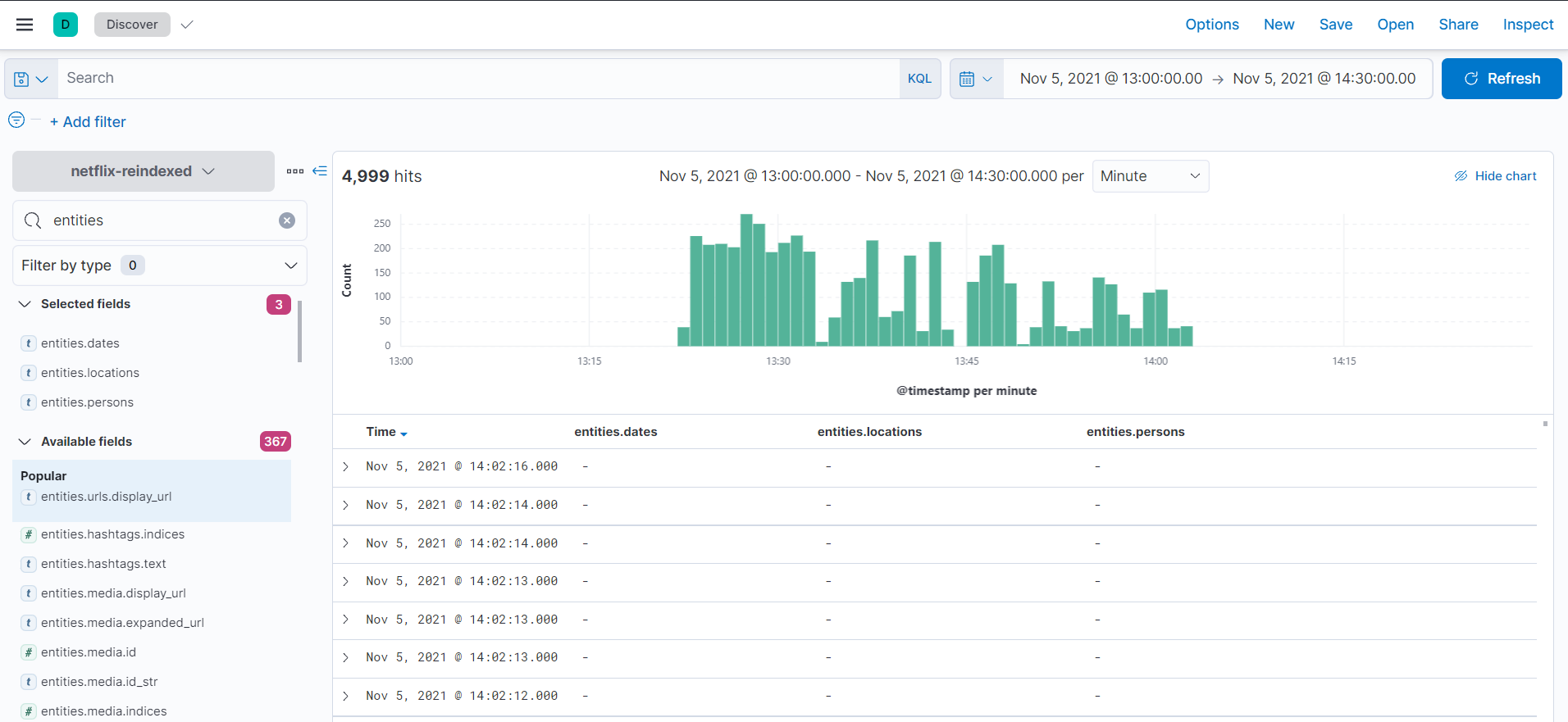Image resolution: width=1568 pixels, height=722 pixels.
Task: Open the Filter by type dropdown
Action: (x=160, y=266)
